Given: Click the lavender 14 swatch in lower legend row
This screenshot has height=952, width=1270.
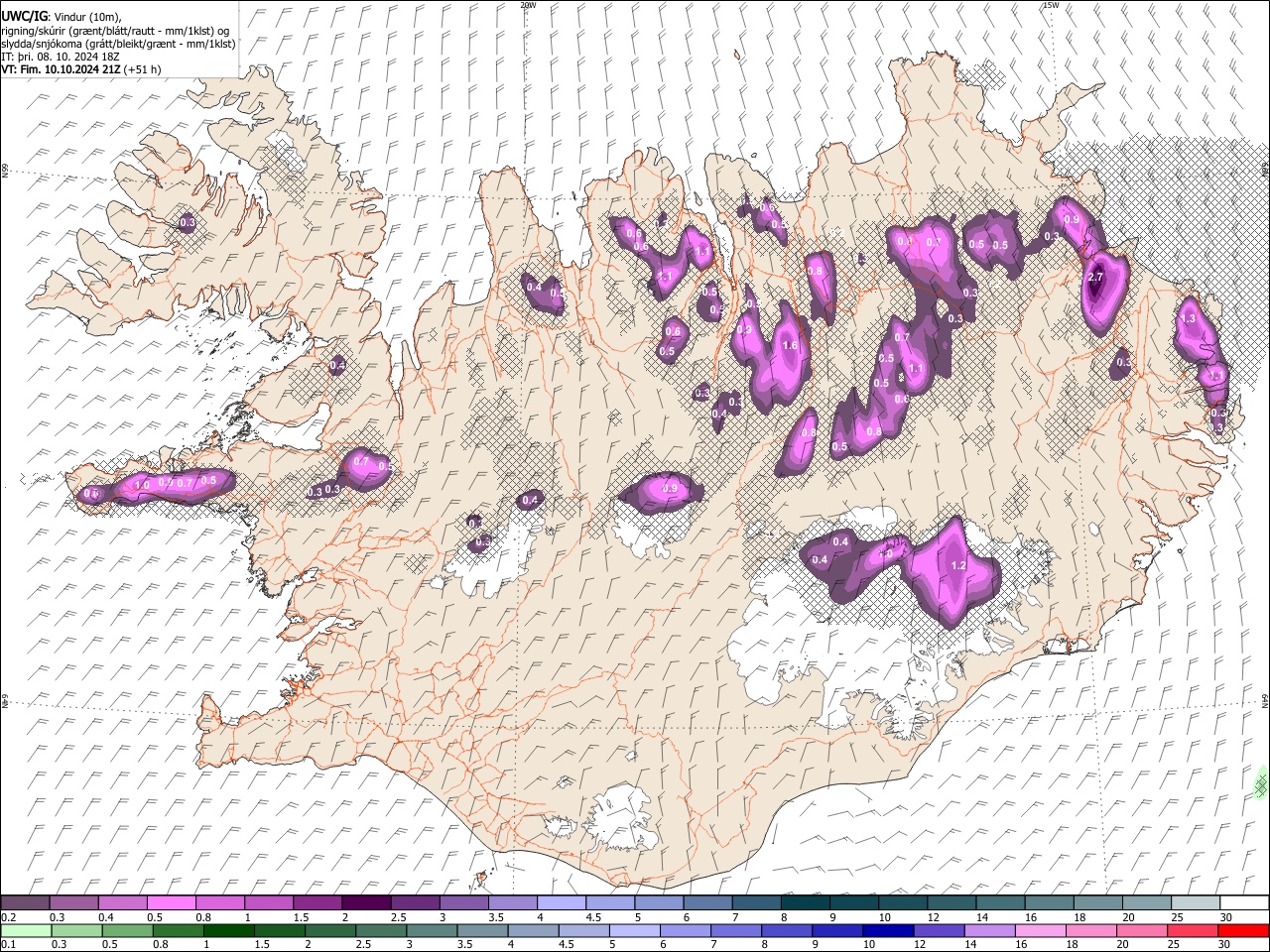Looking at the screenshot, I should point(988,930).
